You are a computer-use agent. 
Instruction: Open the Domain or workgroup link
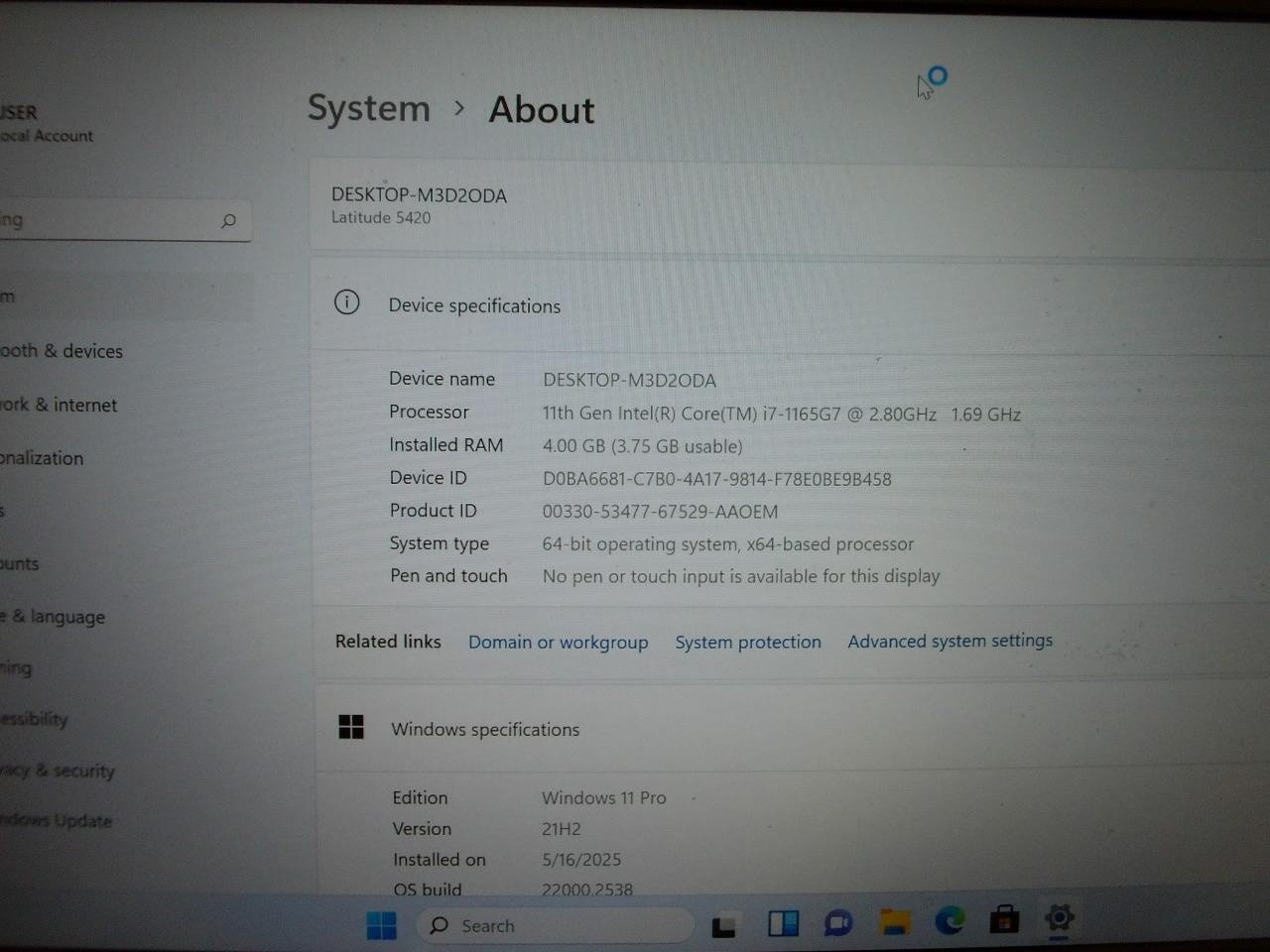558,643
